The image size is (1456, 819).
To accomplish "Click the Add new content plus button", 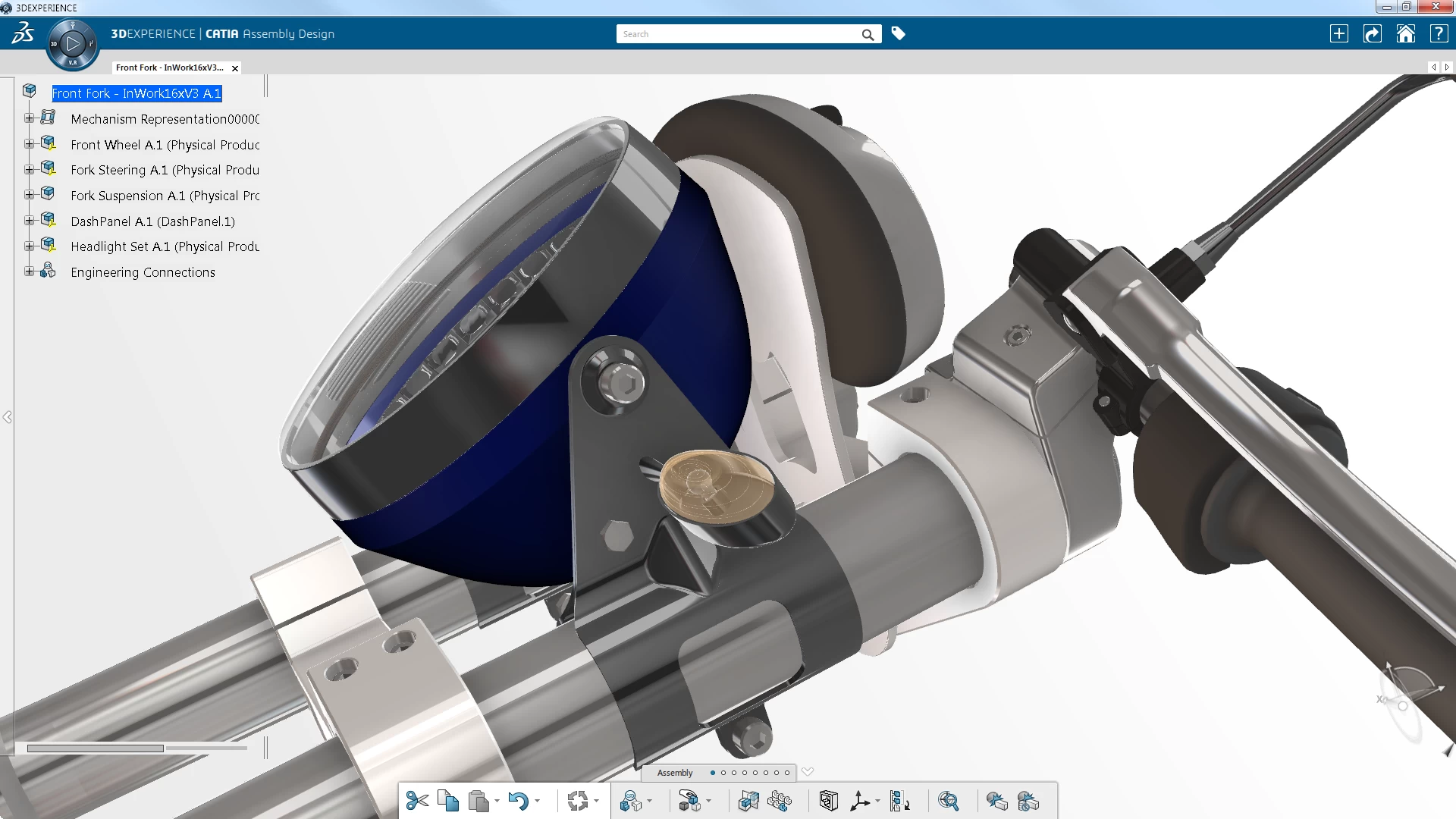I will [x=1340, y=33].
